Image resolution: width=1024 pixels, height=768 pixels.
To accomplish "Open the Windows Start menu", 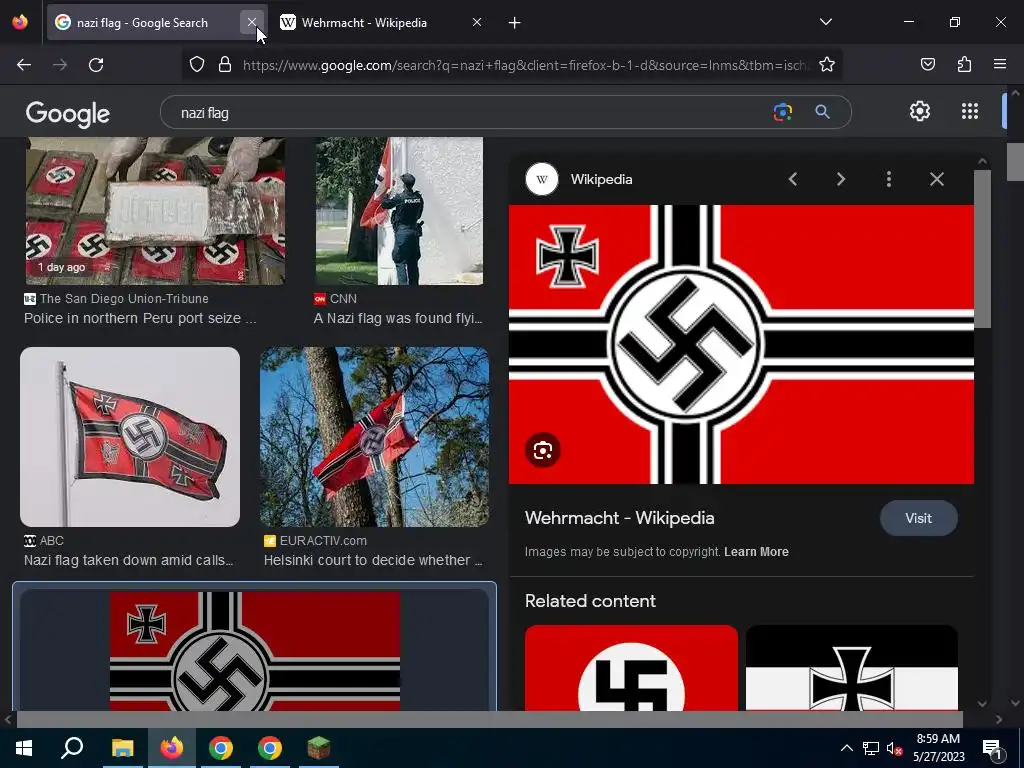I will pos(24,748).
